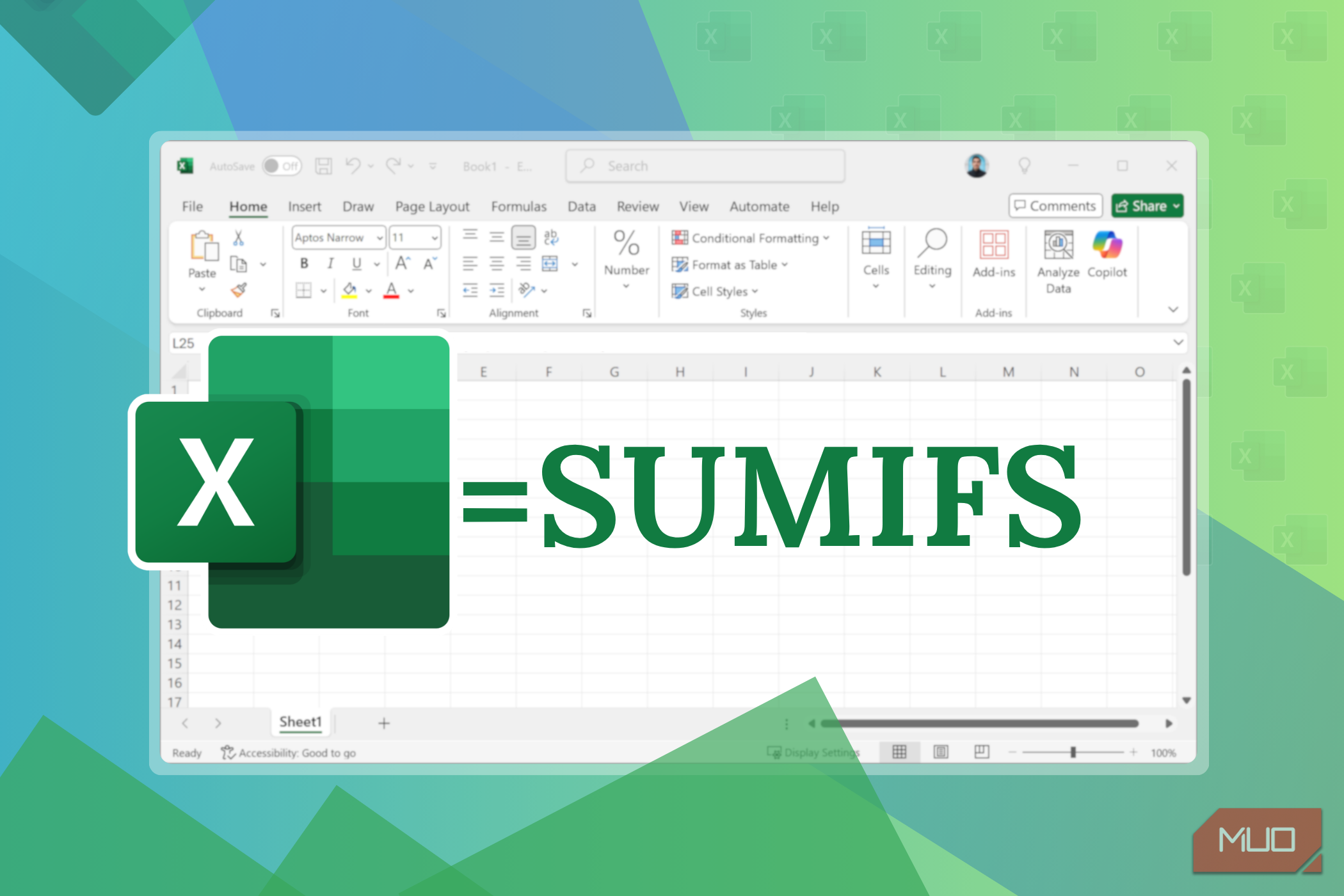Switch to the Insert tab

pos(305,207)
